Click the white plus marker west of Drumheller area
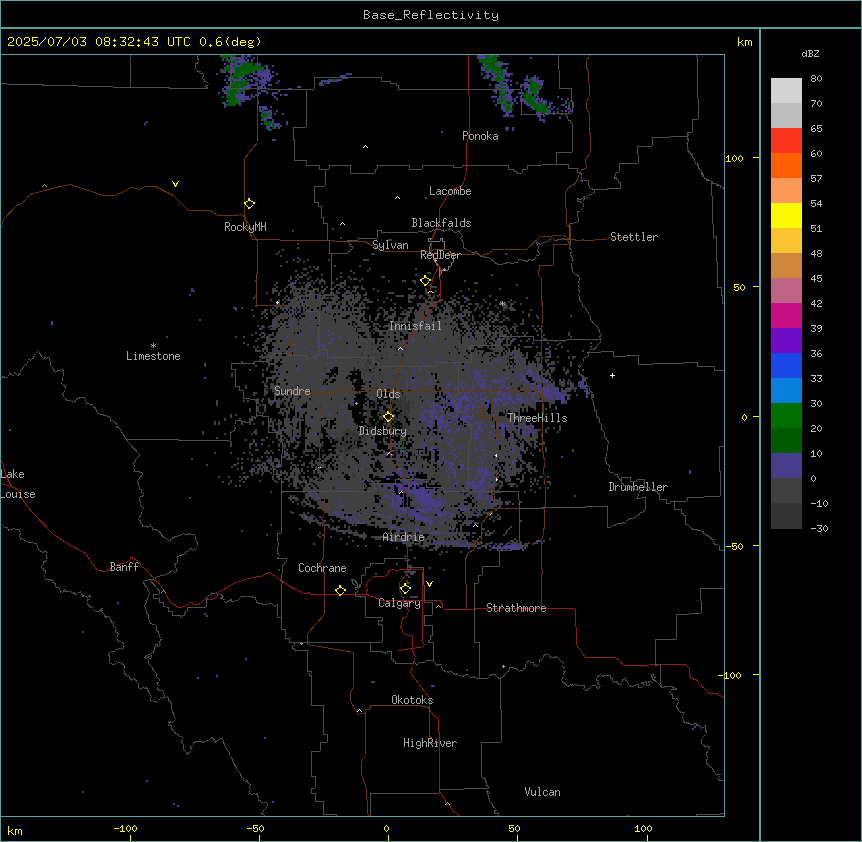Screen dimensions: 862x842 point(612,375)
